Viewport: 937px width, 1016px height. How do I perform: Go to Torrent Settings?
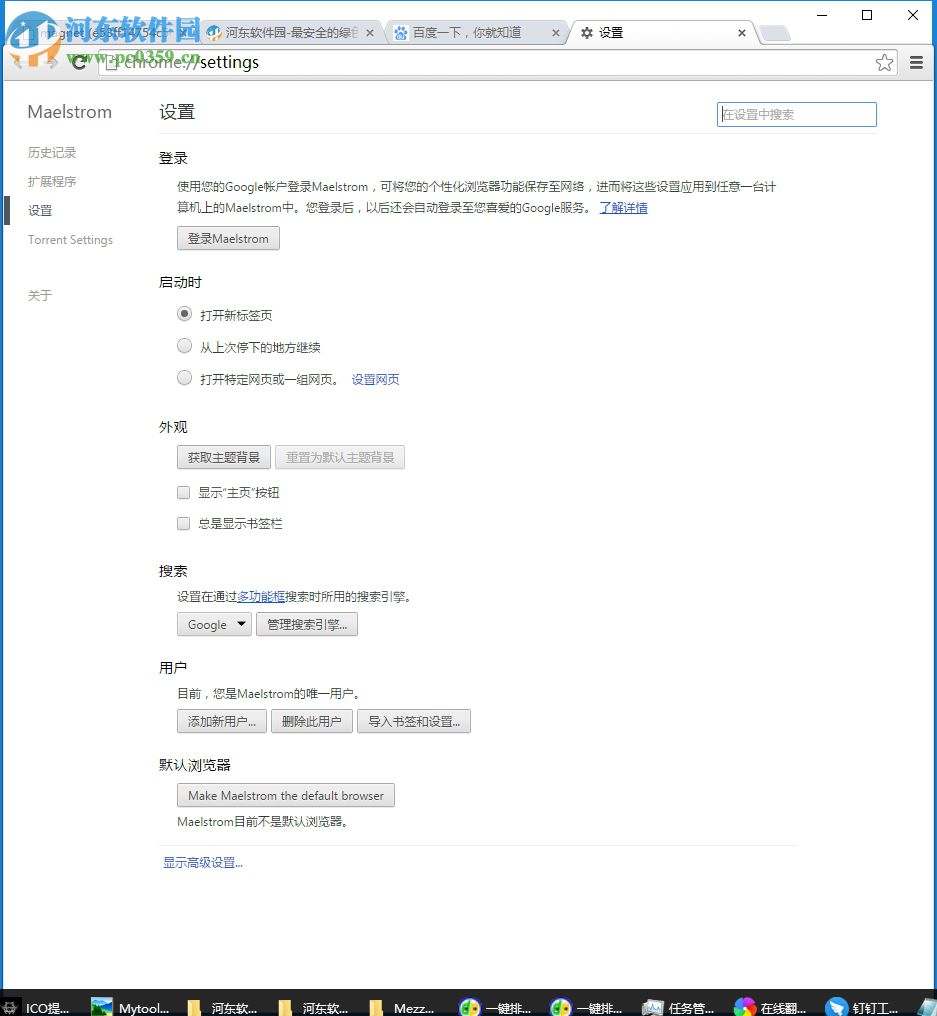point(70,239)
